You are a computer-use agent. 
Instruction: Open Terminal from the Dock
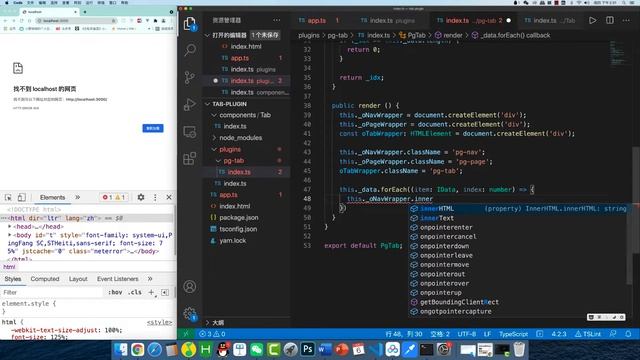[x=426, y=349]
